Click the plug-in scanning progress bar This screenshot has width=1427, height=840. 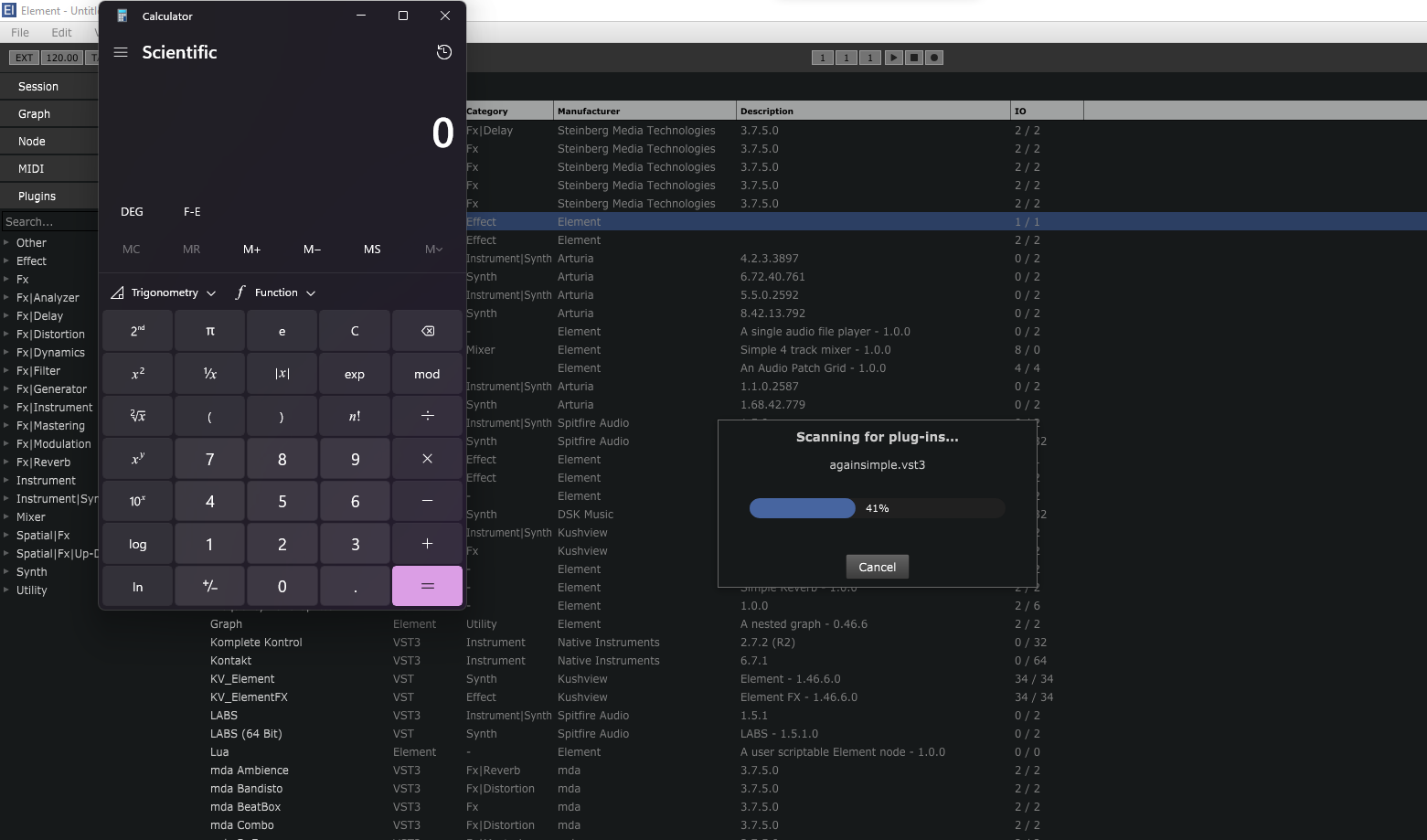[x=877, y=508]
